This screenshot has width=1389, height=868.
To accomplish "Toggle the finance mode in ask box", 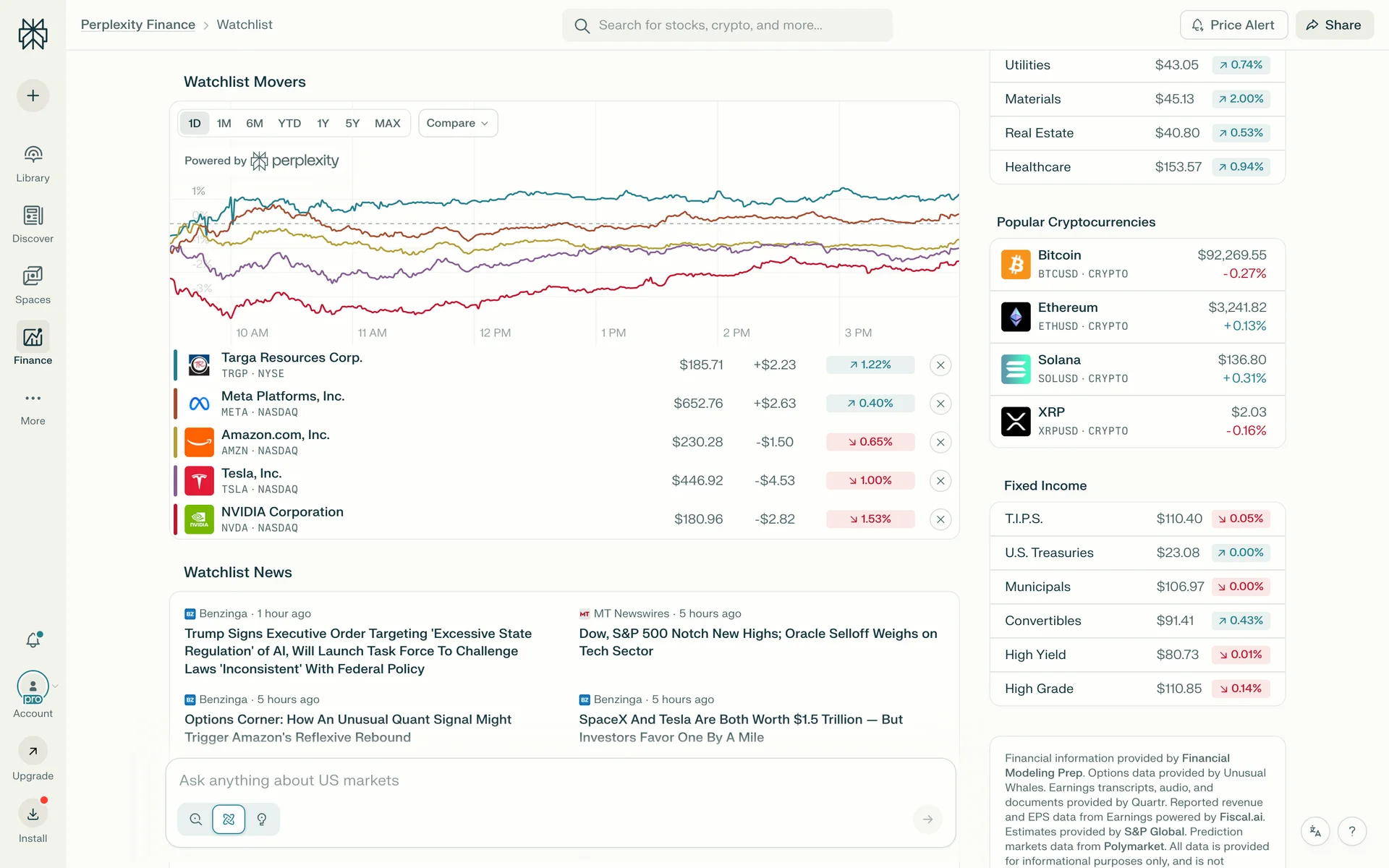I will 229,820.
